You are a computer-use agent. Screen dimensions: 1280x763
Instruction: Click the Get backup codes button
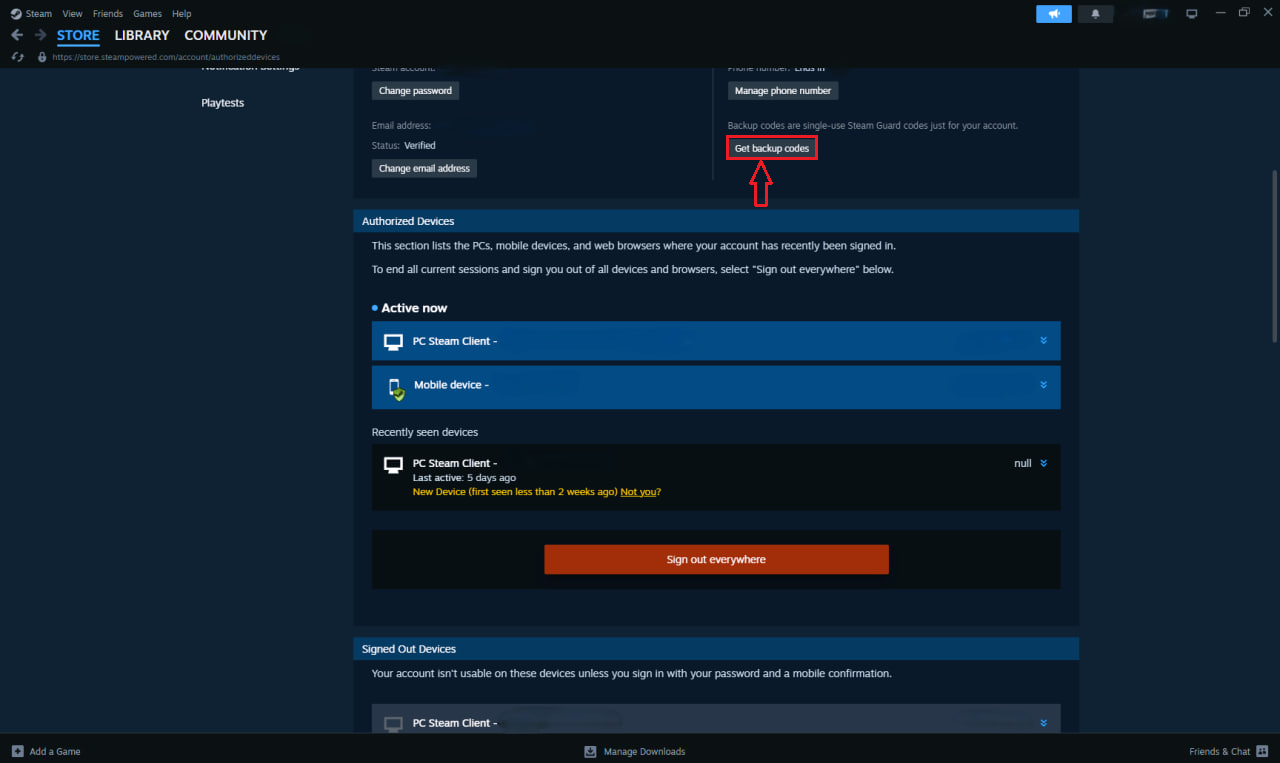tap(772, 148)
